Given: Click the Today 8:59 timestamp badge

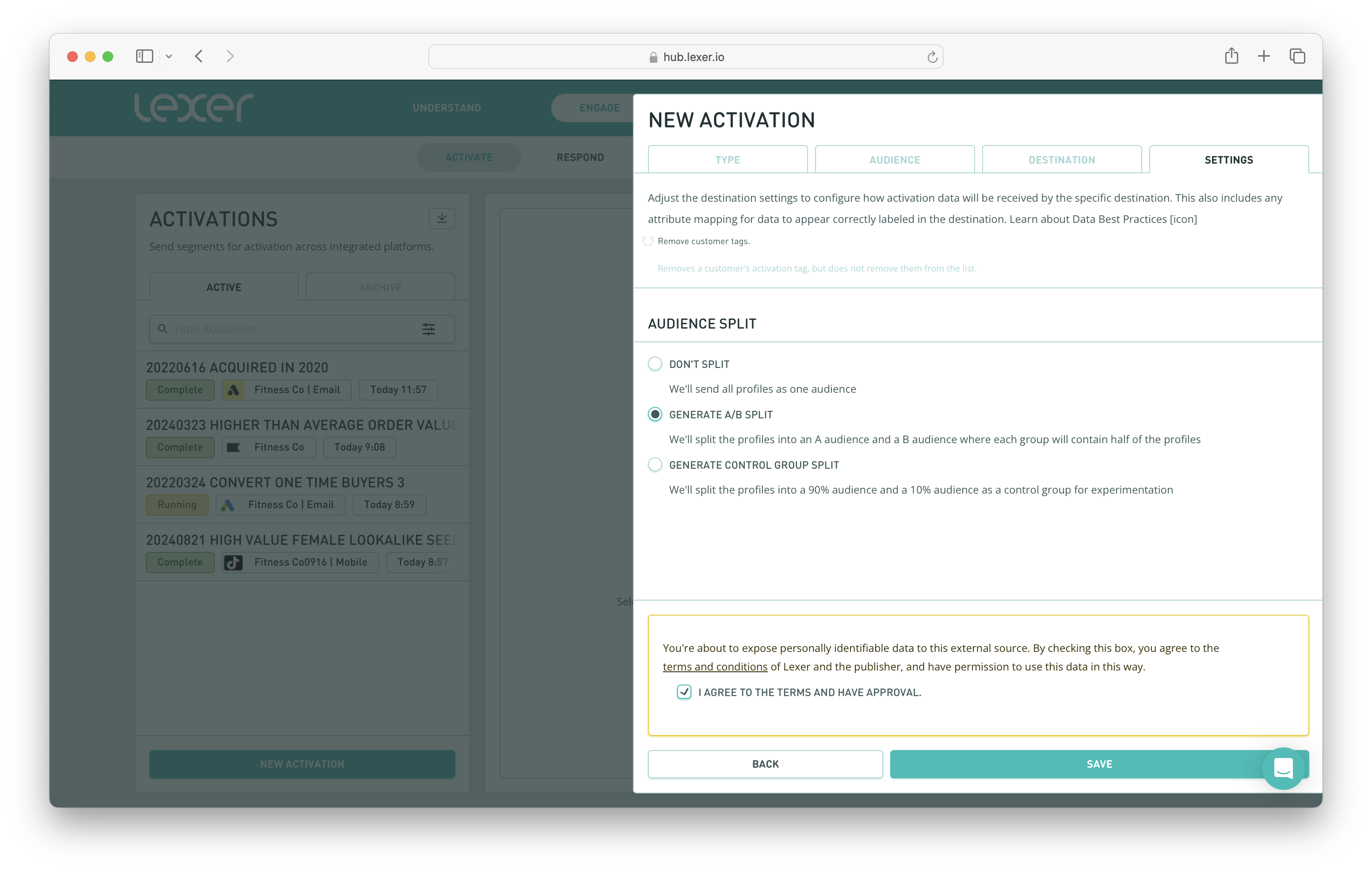Looking at the screenshot, I should [389, 505].
